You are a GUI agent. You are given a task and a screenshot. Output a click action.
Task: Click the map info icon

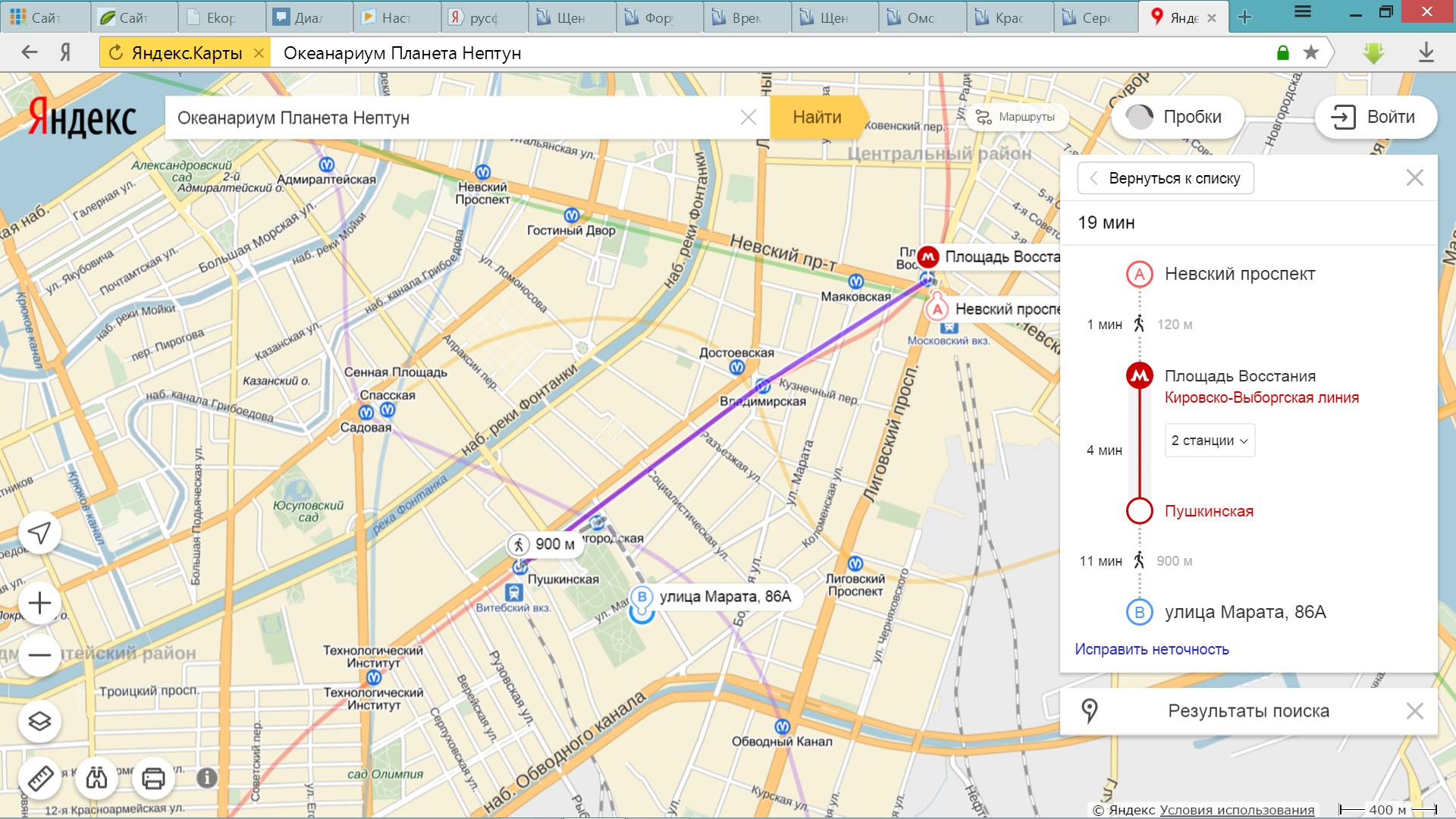(207, 778)
